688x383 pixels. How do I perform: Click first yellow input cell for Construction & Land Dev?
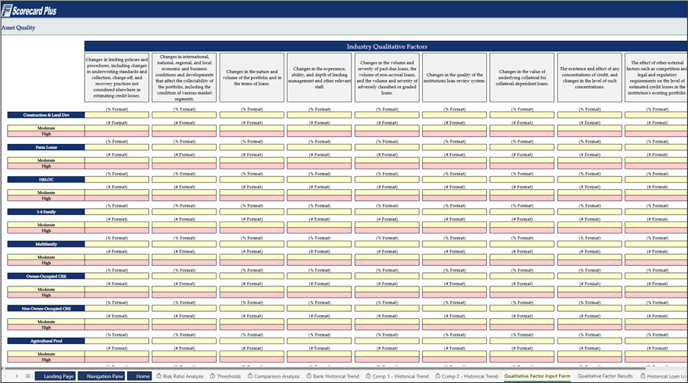117,115
